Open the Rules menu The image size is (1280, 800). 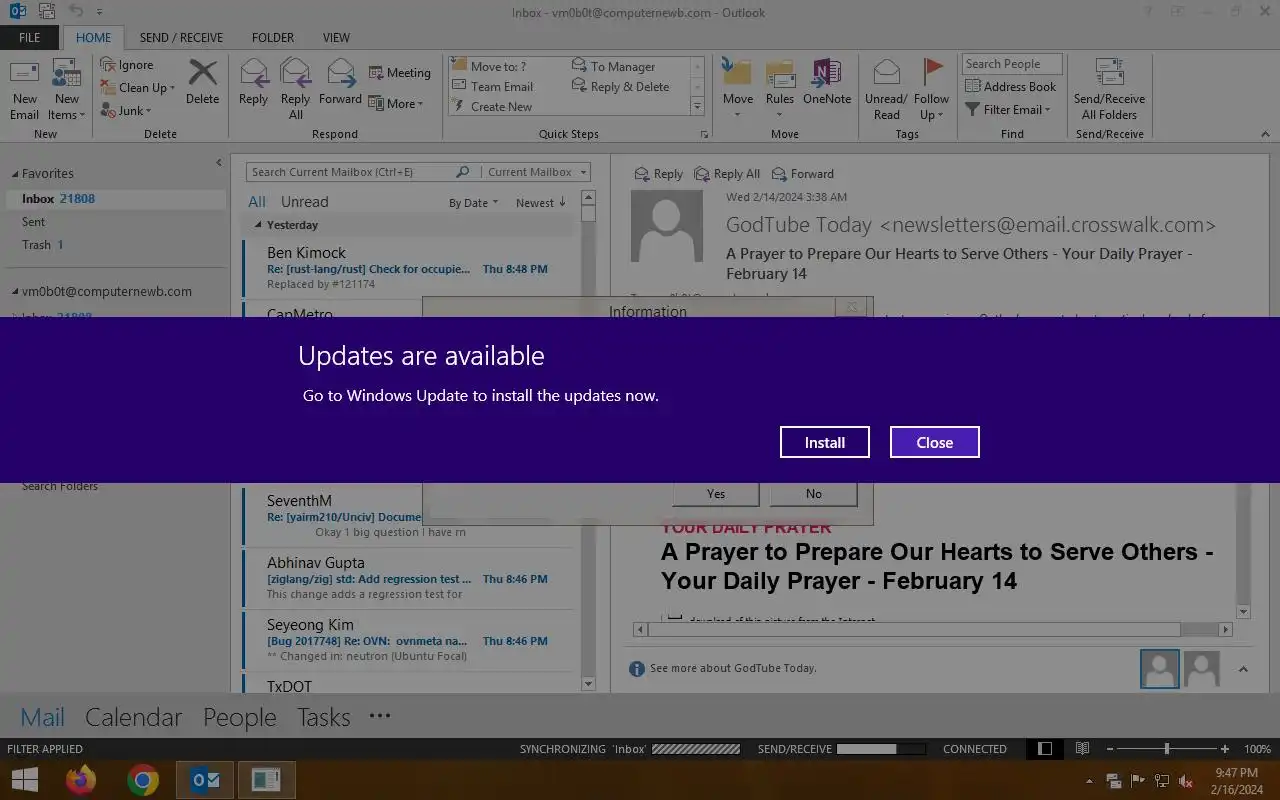780,89
